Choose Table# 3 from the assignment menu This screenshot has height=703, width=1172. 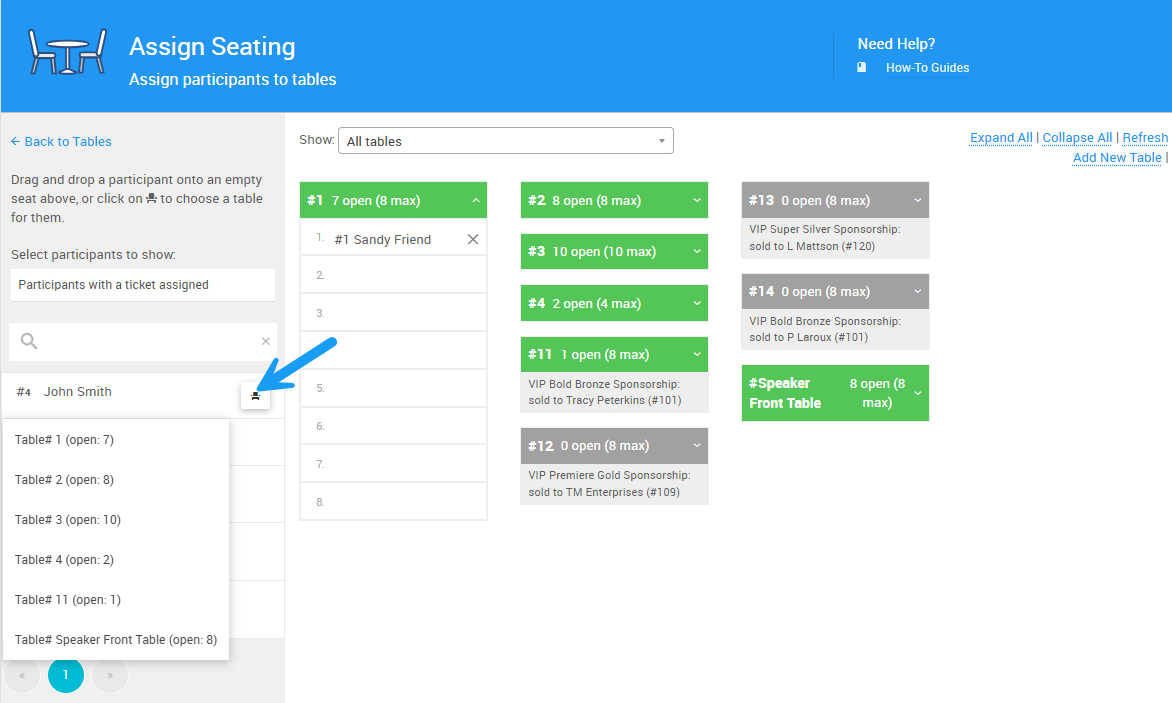coord(68,520)
